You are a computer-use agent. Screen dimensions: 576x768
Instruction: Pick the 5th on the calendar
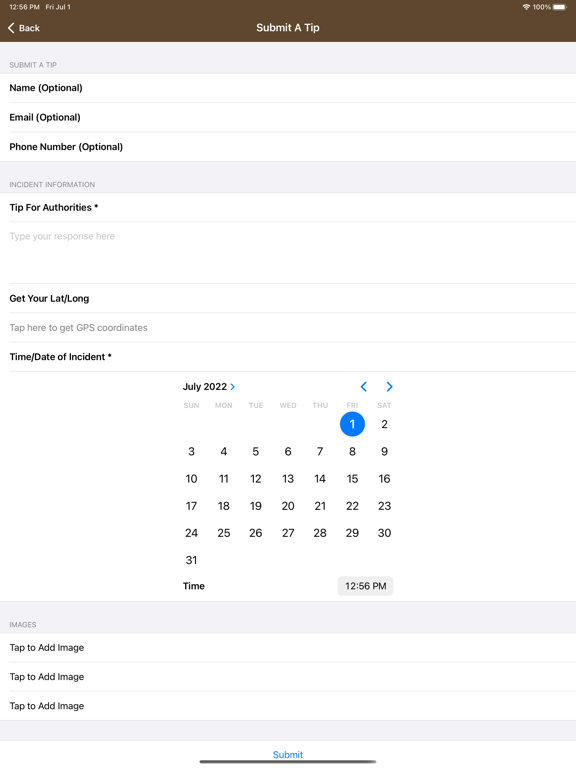256,452
